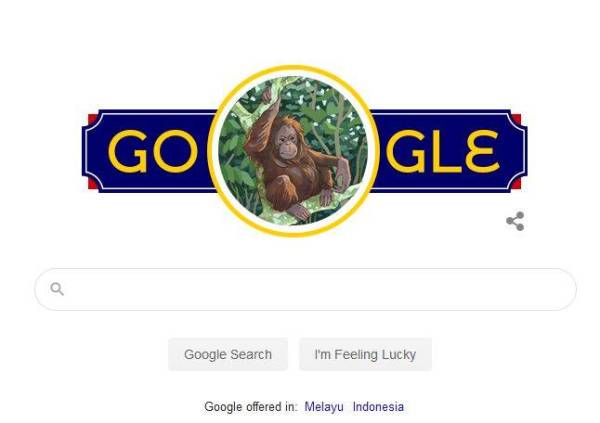Click the red bottom-right banner corner
The width and height of the screenshot is (600, 423).
point(517,184)
